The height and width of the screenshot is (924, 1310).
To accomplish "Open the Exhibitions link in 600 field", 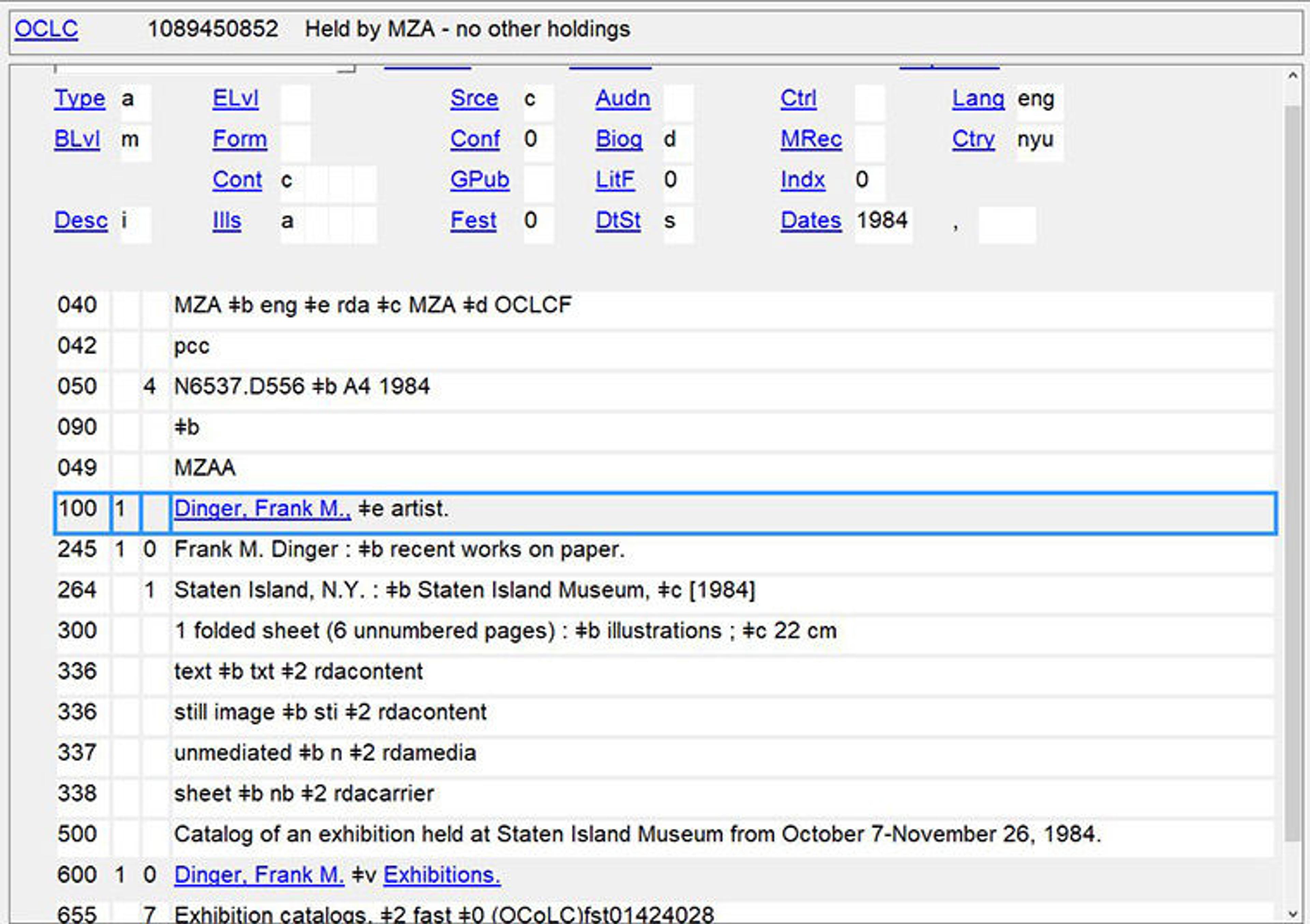I will point(441,875).
